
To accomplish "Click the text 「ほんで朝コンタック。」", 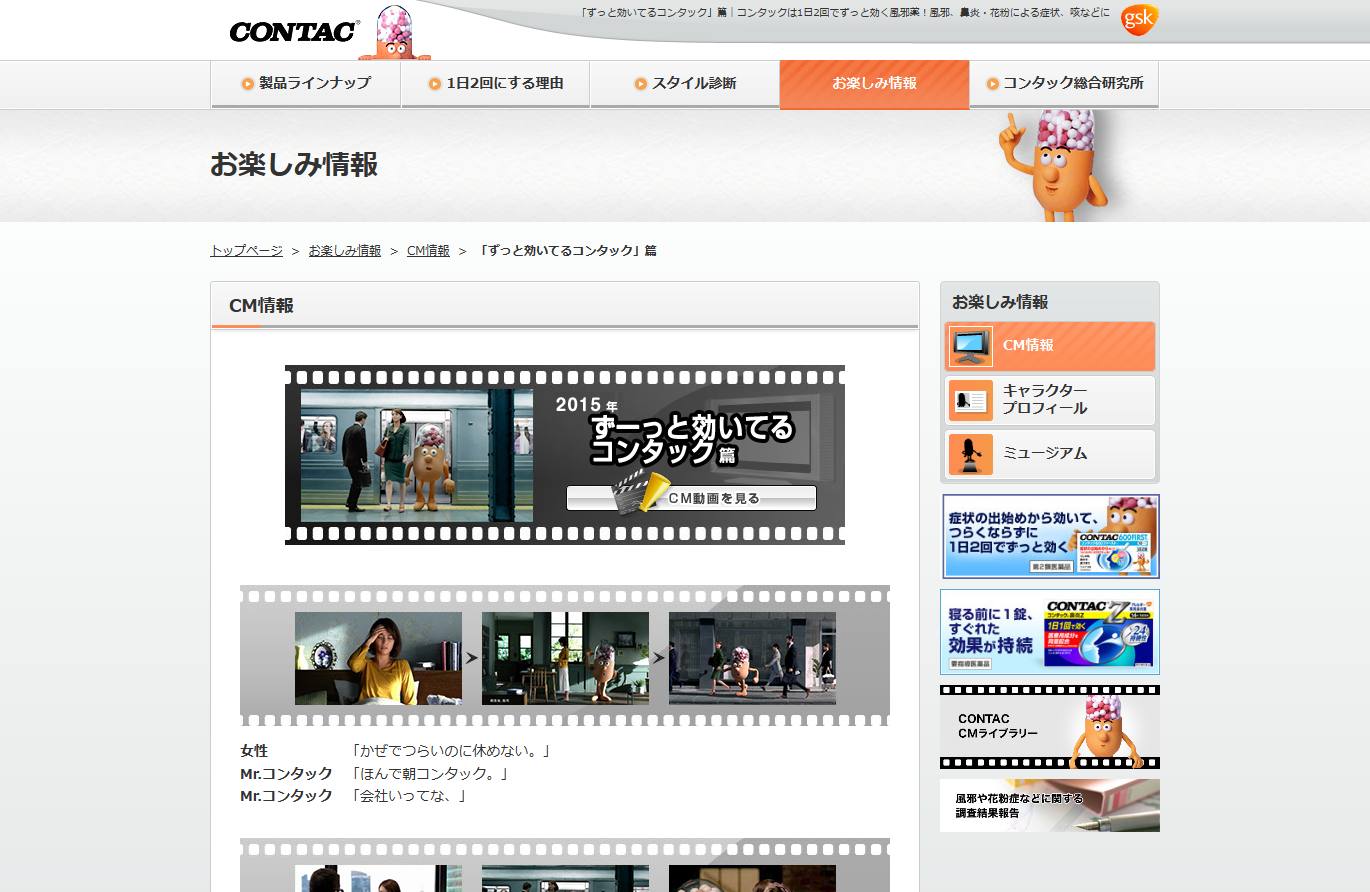I will [430, 774].
